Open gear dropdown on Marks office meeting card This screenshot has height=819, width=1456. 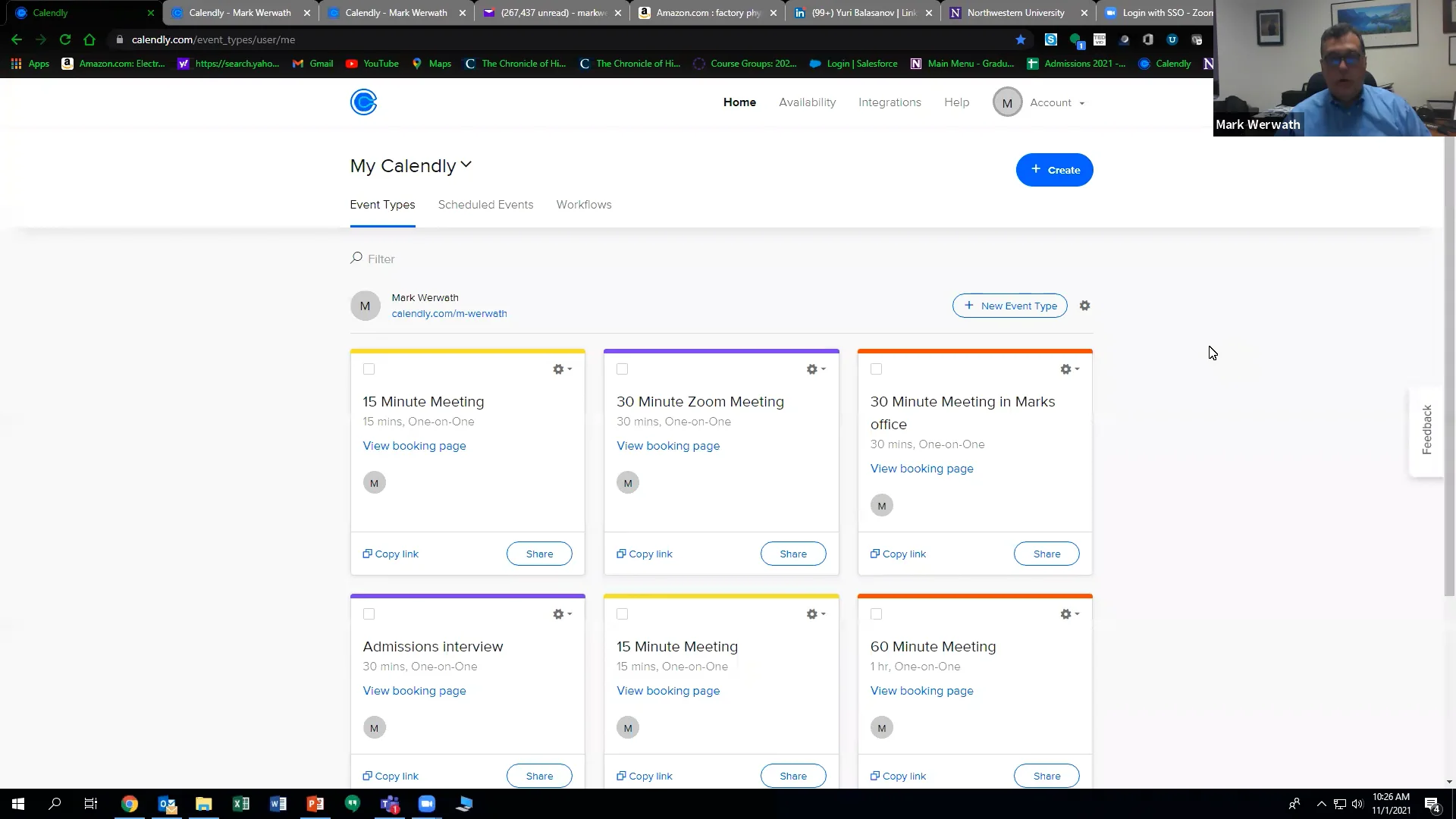tap(1069, 369)
